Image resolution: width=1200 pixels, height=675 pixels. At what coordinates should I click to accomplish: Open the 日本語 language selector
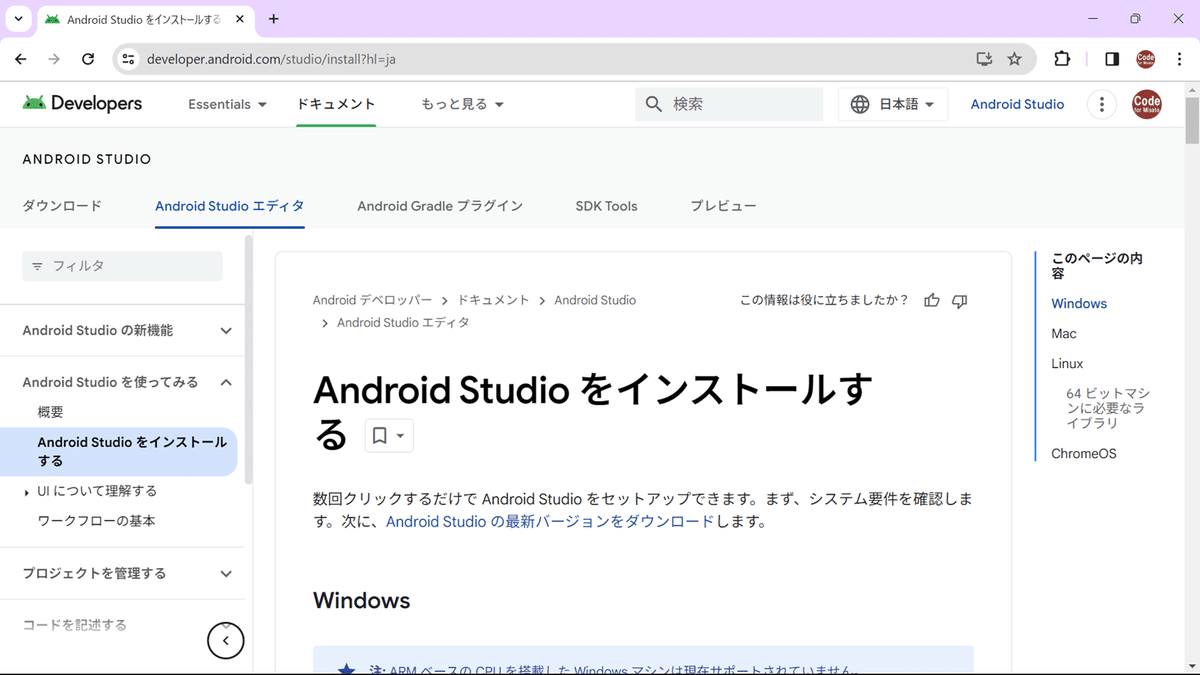click(893, 104)
